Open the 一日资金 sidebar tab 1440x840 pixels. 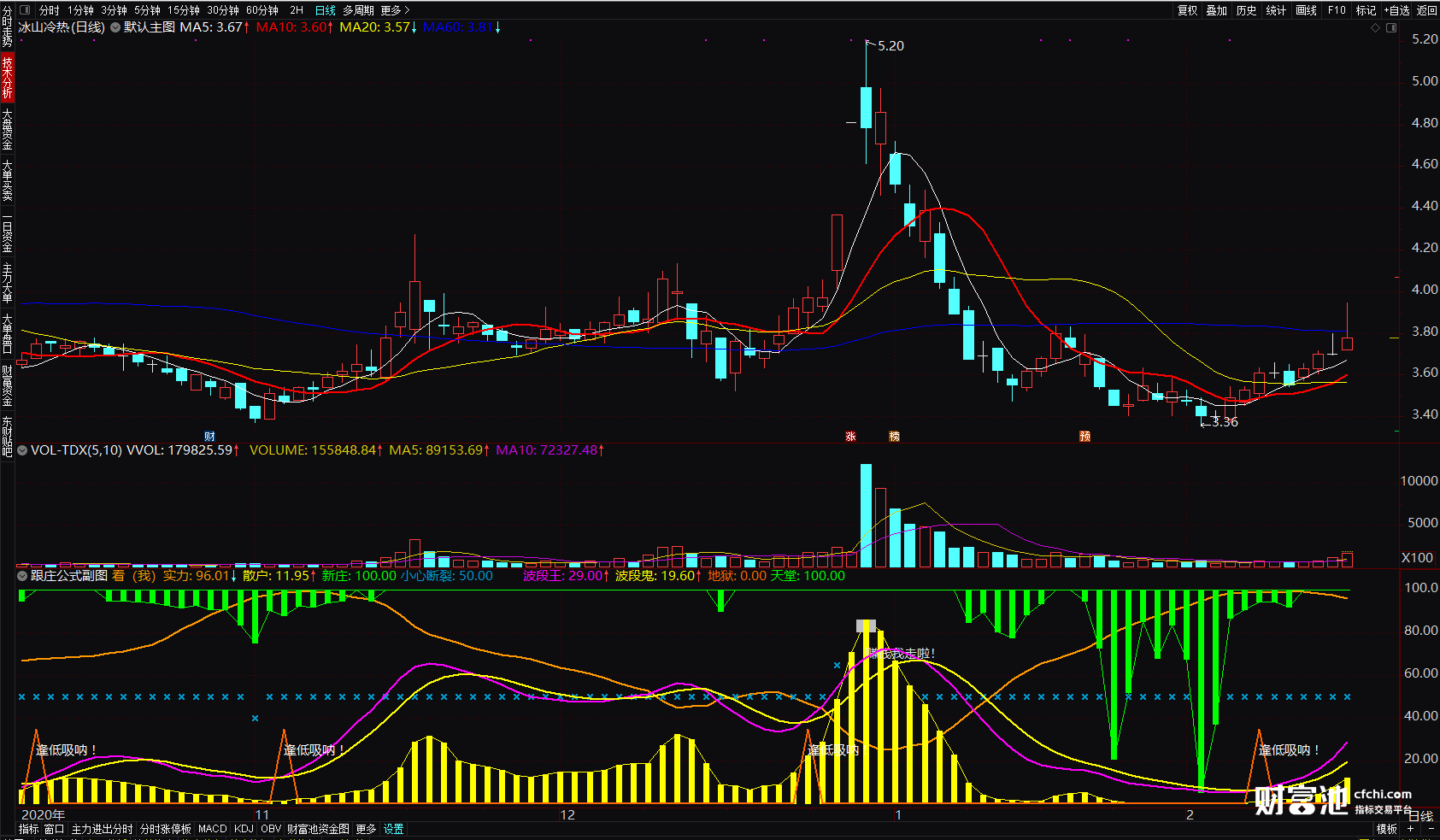(7, 232)
